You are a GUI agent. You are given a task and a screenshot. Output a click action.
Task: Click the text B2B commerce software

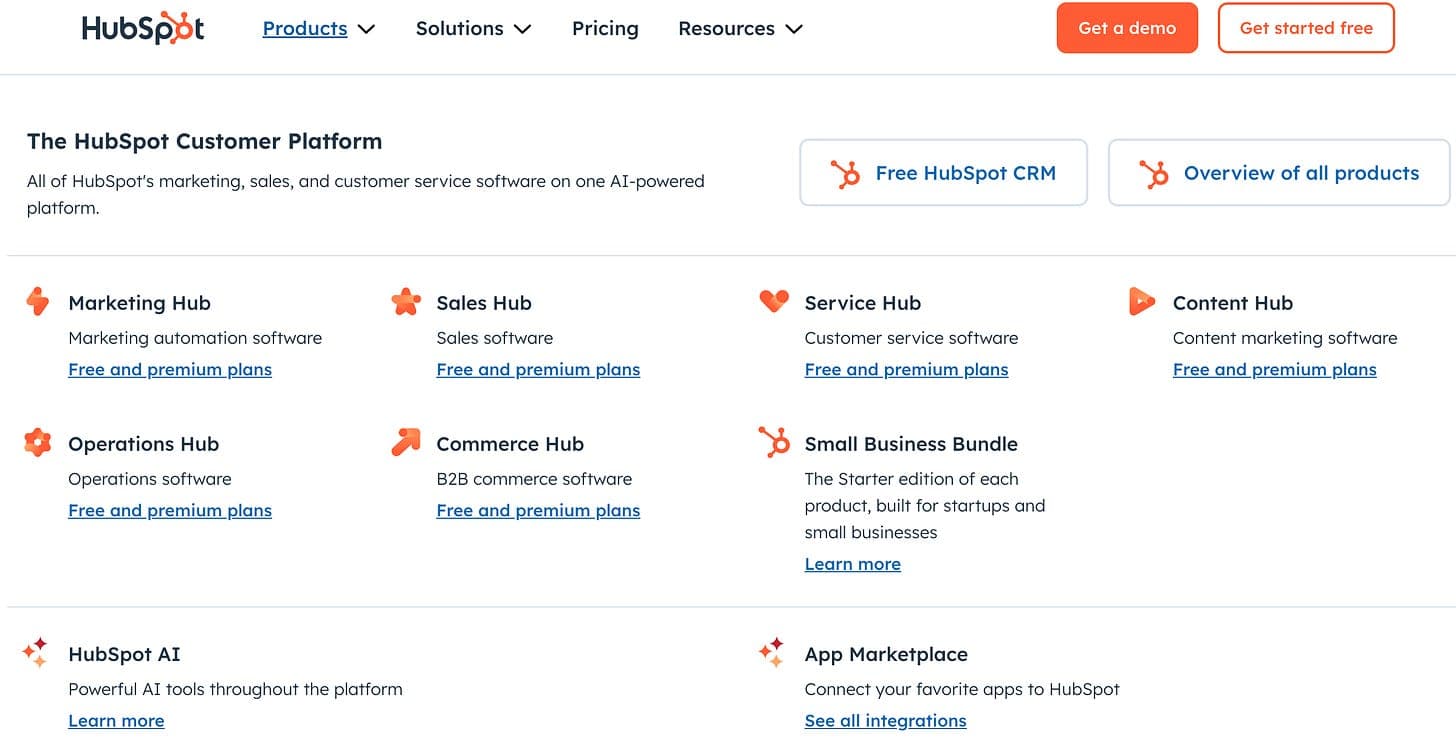[535, 479]
